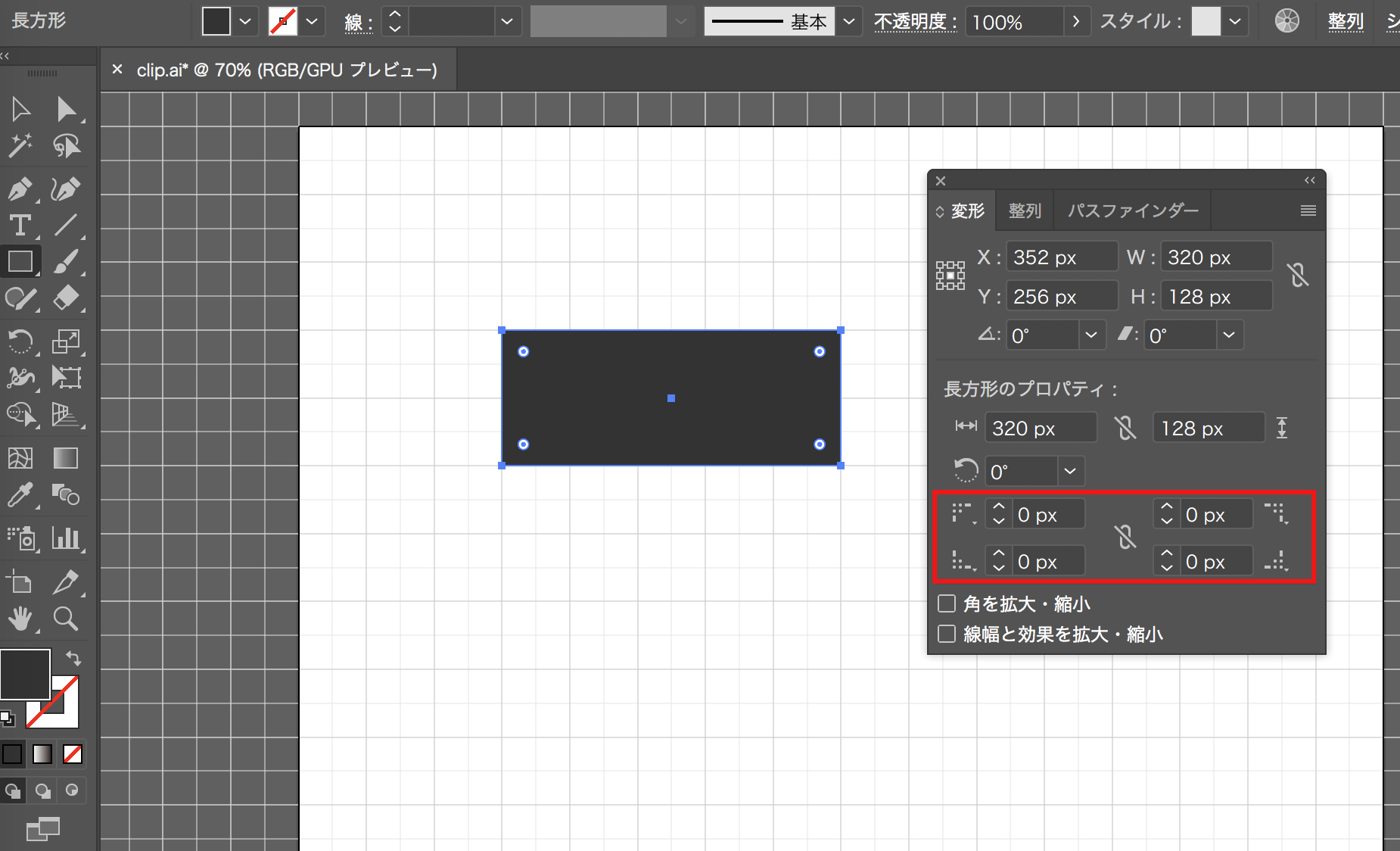Select the Zoom tool
This screenshot has width=1400, height=851.
coord(66,619)
